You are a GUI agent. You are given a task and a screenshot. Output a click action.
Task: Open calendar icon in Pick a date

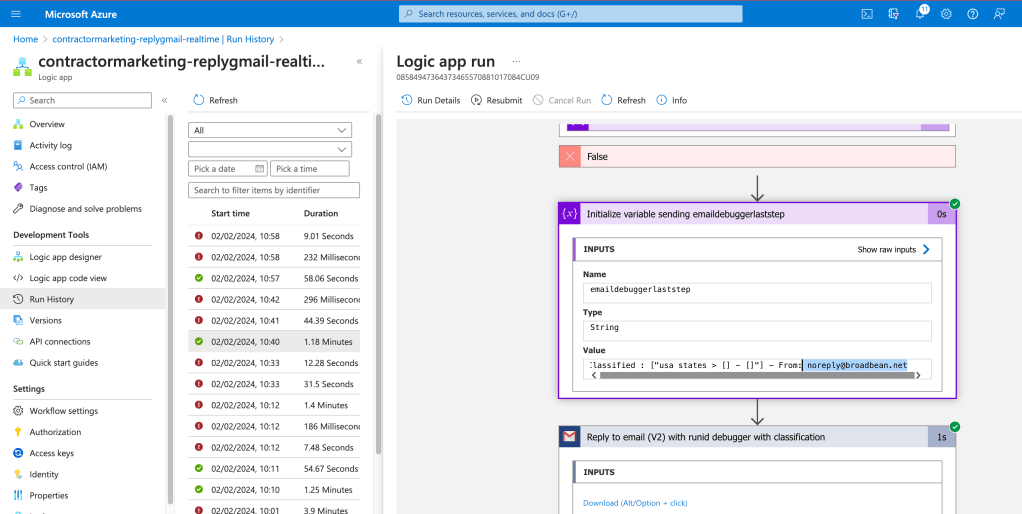(259, 168)
